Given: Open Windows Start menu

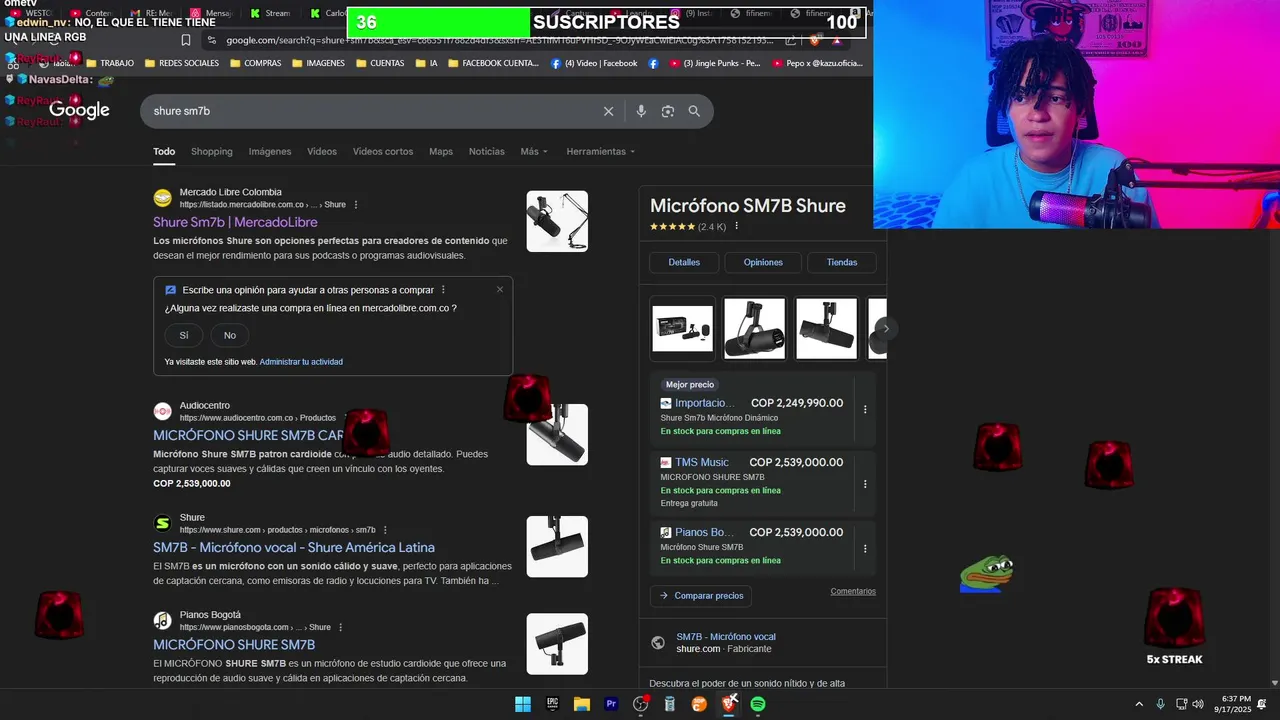Looking at the screenshot, I should point(523,704).
